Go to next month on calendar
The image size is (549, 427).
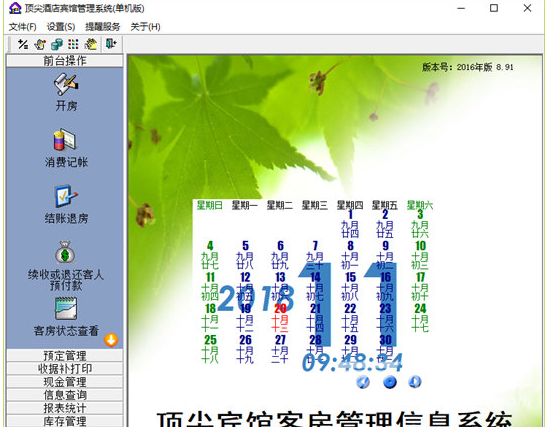point(415,382)
